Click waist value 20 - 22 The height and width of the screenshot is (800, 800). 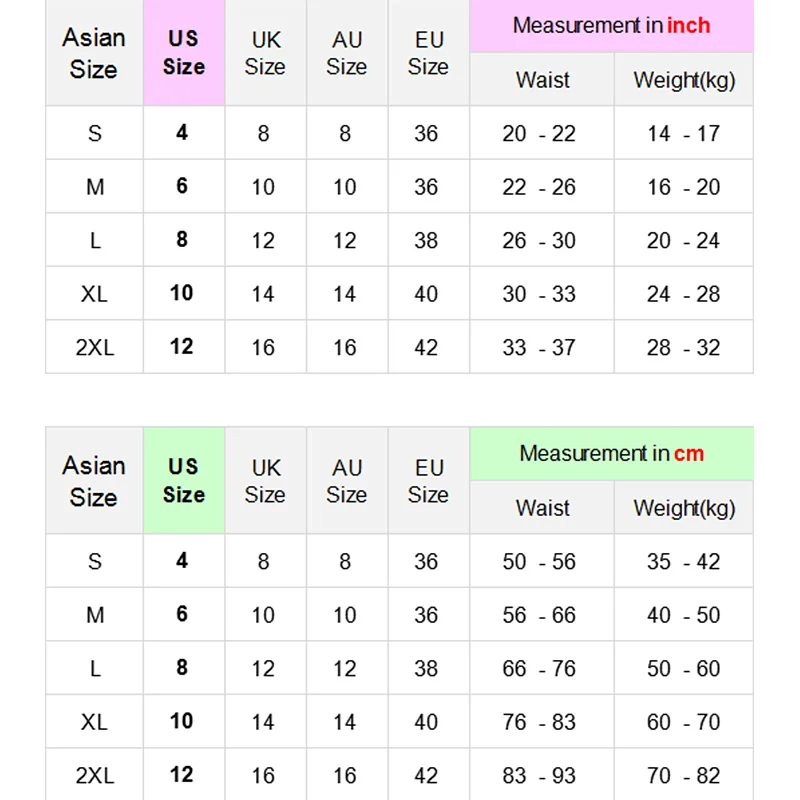point(540,134)
